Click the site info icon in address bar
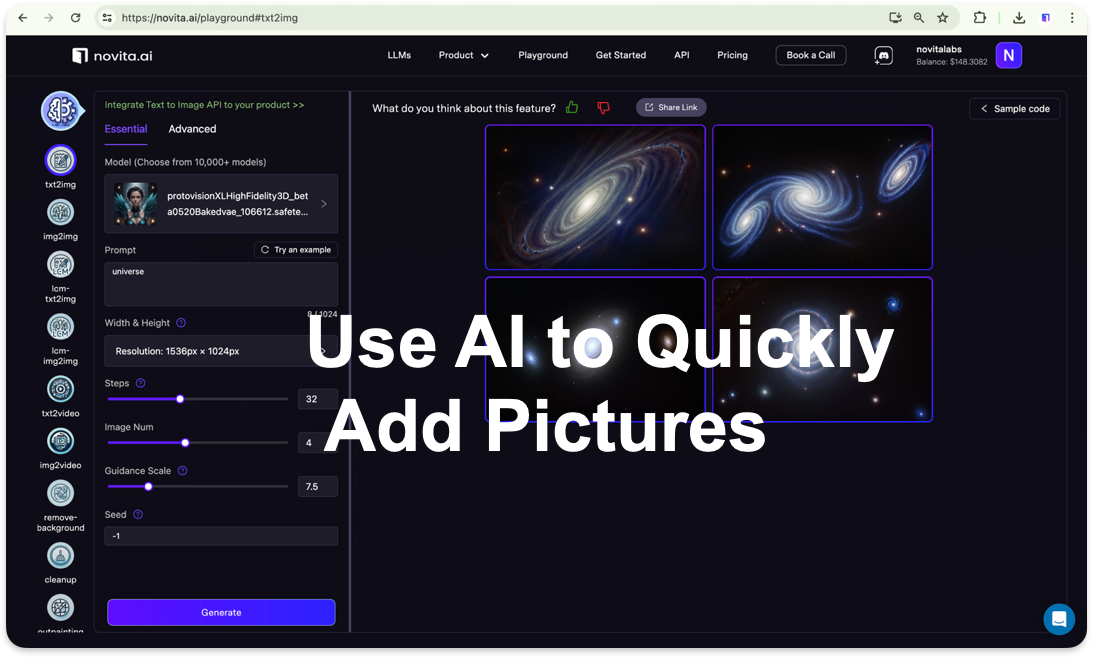Image resolution: width=1094 pixels, height=658 pixels. [107, 18]
